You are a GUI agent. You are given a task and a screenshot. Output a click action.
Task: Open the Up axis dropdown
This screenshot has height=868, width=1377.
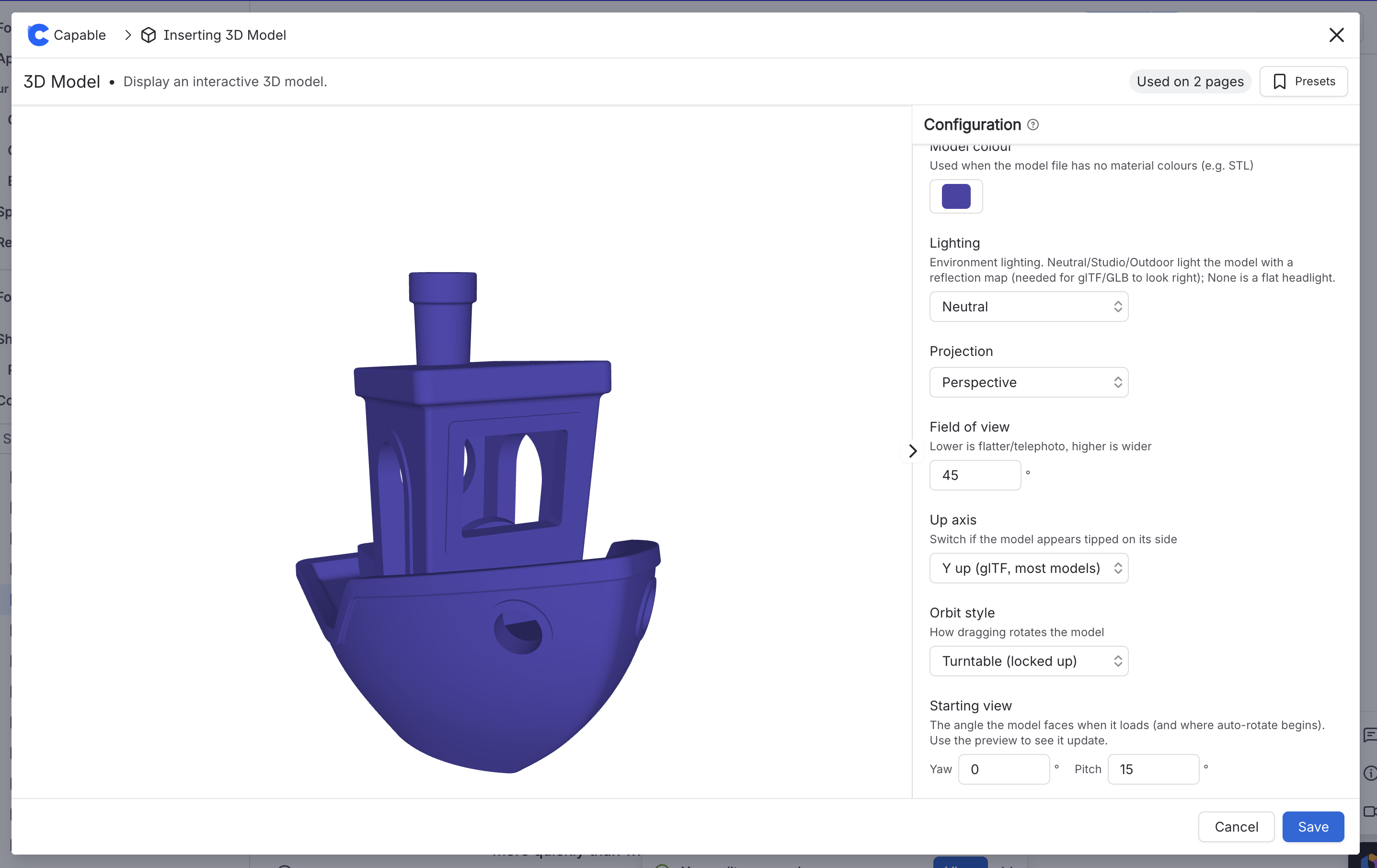[1029, 568]
